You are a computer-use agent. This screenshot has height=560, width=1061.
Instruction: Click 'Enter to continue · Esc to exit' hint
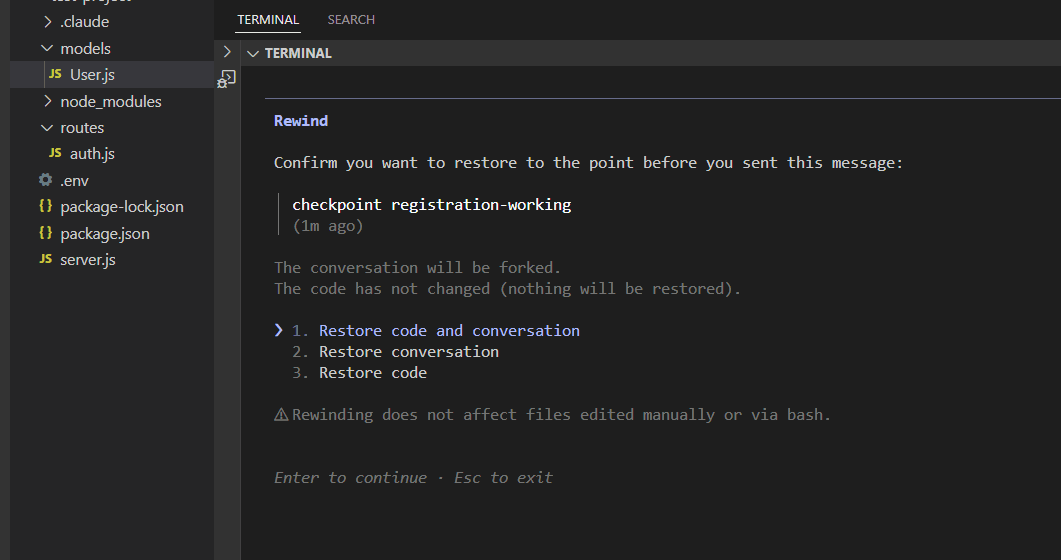tap(413, 477)
